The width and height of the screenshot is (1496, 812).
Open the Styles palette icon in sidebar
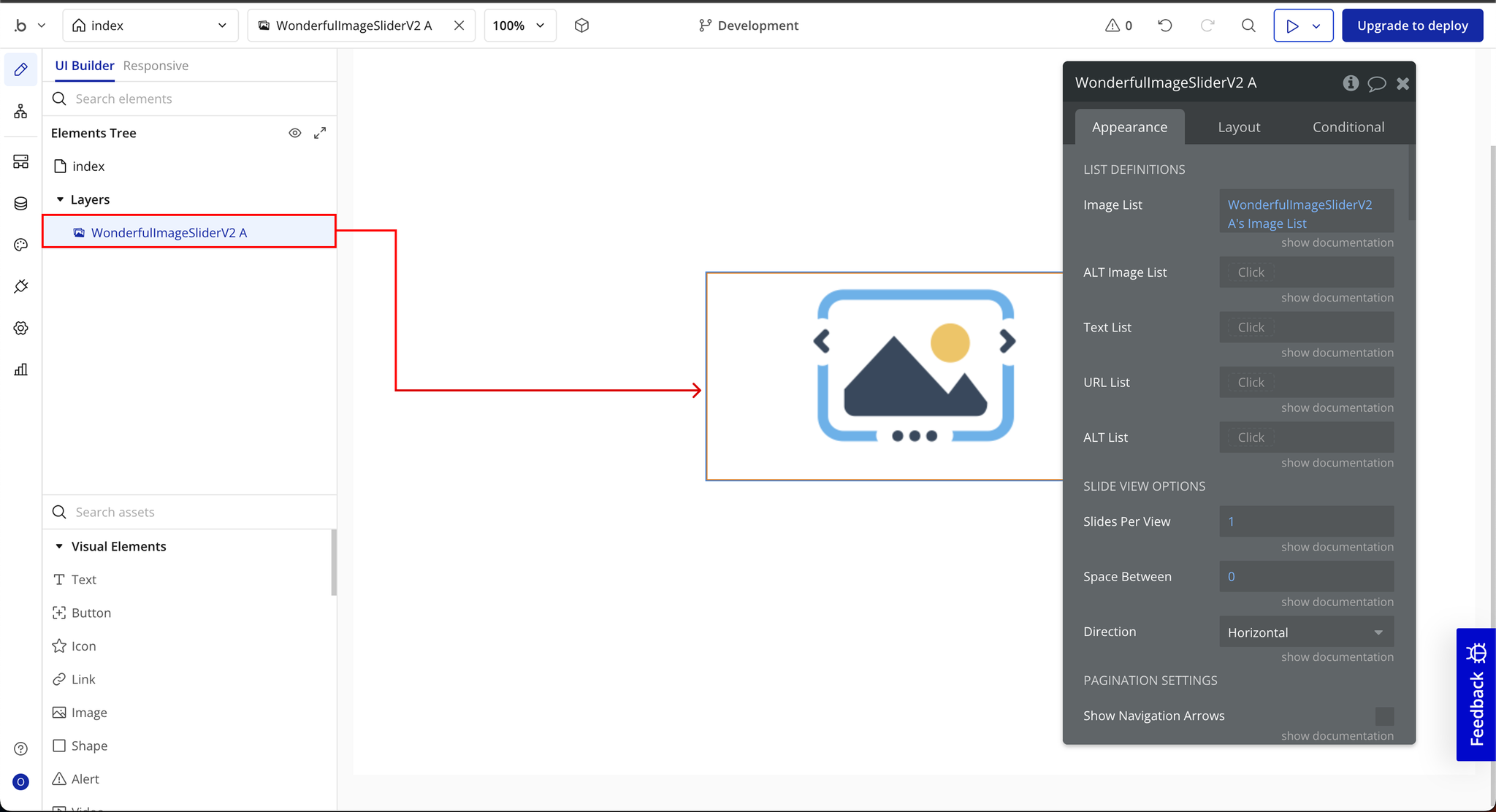[x=20, y=245]
